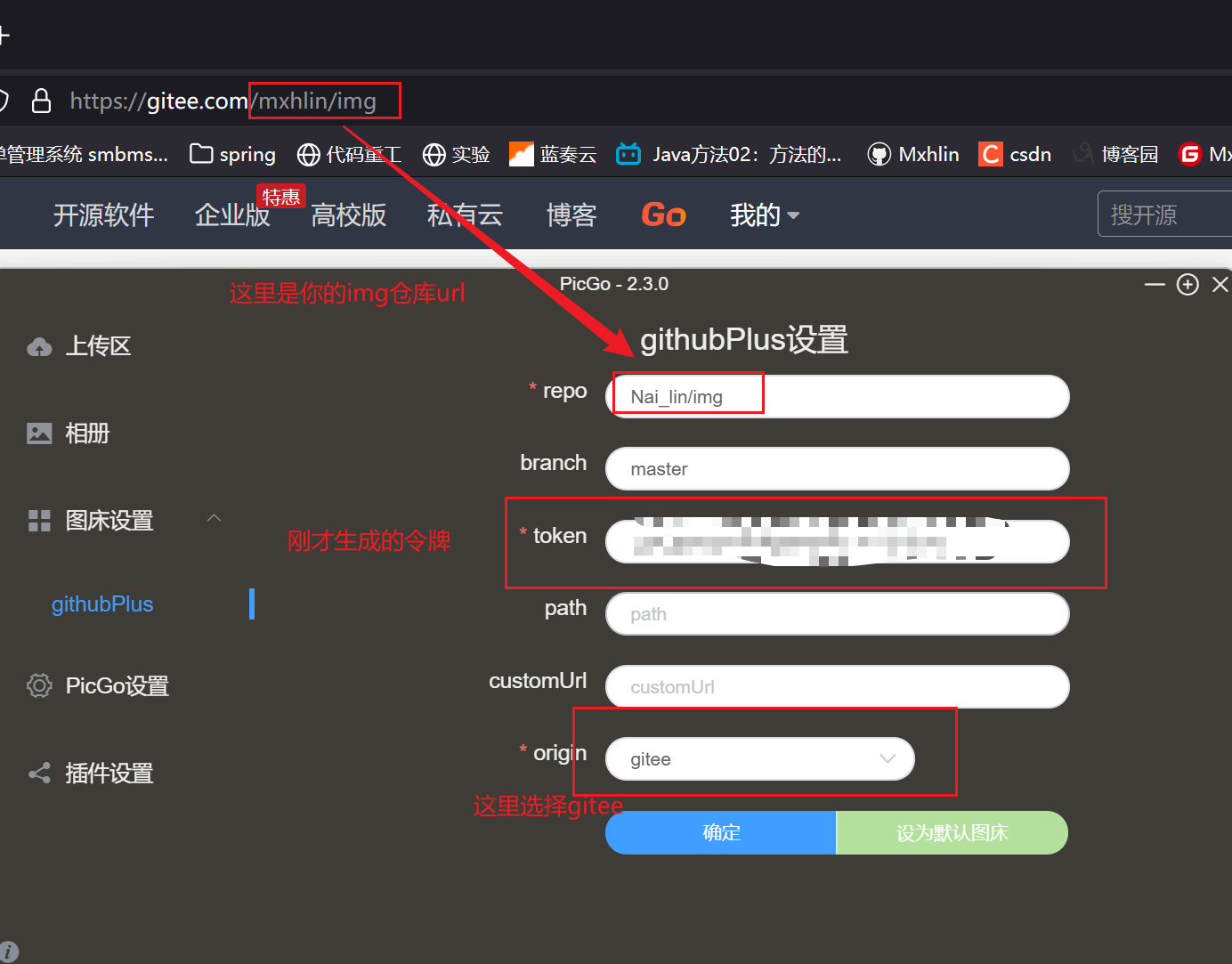Open the 代码重工 bookmark
This screenshot has height=964, width=1232.
(349, 154)
